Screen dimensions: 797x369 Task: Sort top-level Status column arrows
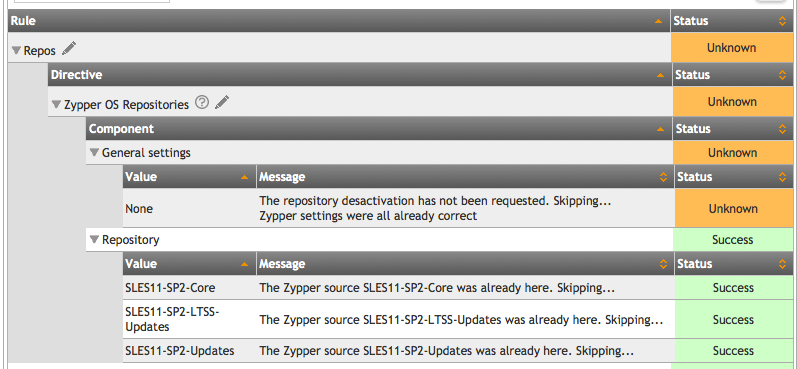[782, 21]
